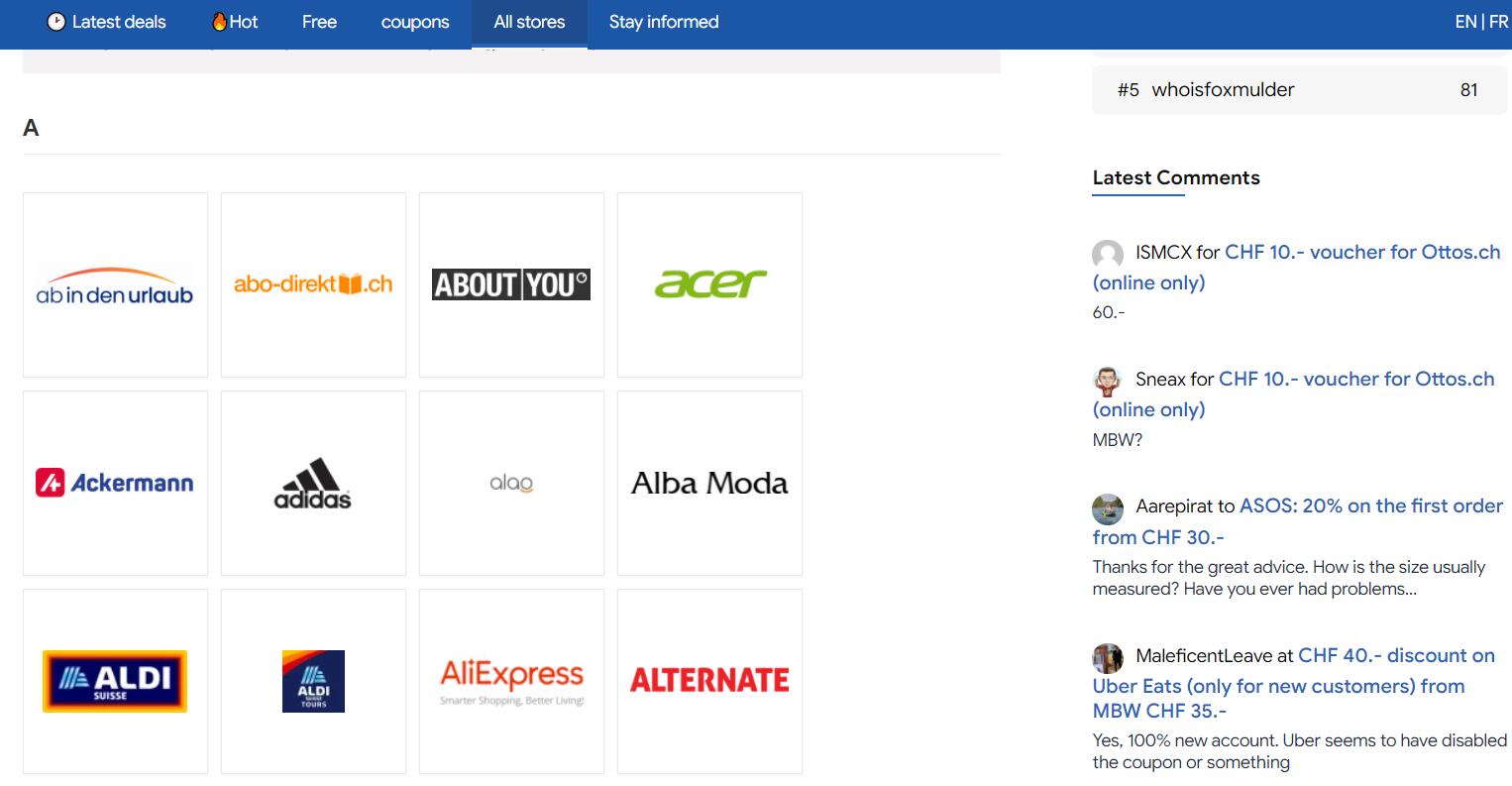The height and width of the screenshot is (786, 1512).
Task: Open the acer store logo
Action: (x=709, y=285)
